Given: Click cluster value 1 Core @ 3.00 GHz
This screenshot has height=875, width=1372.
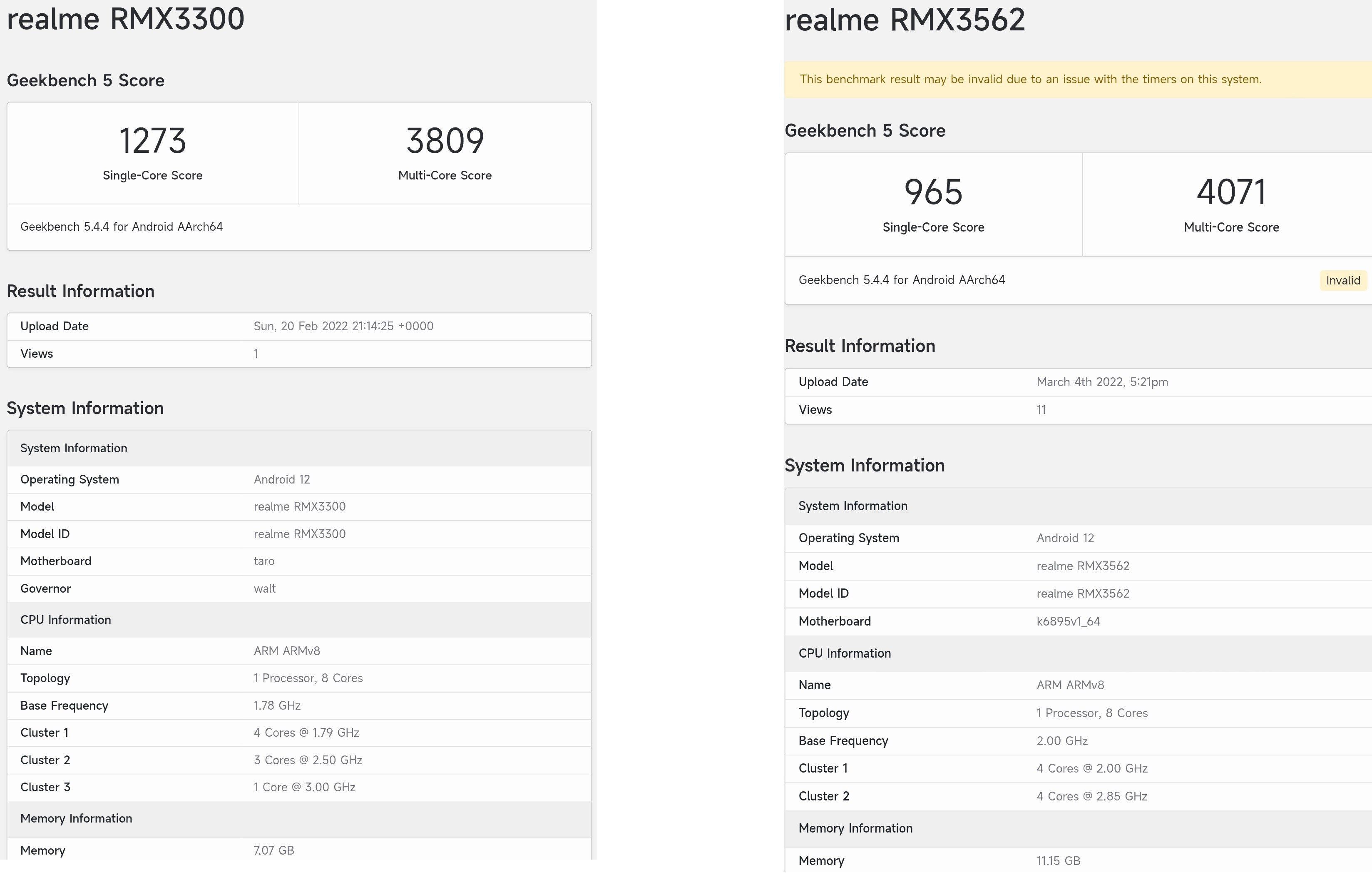Looking at the screenshot, I should point(304,787).
